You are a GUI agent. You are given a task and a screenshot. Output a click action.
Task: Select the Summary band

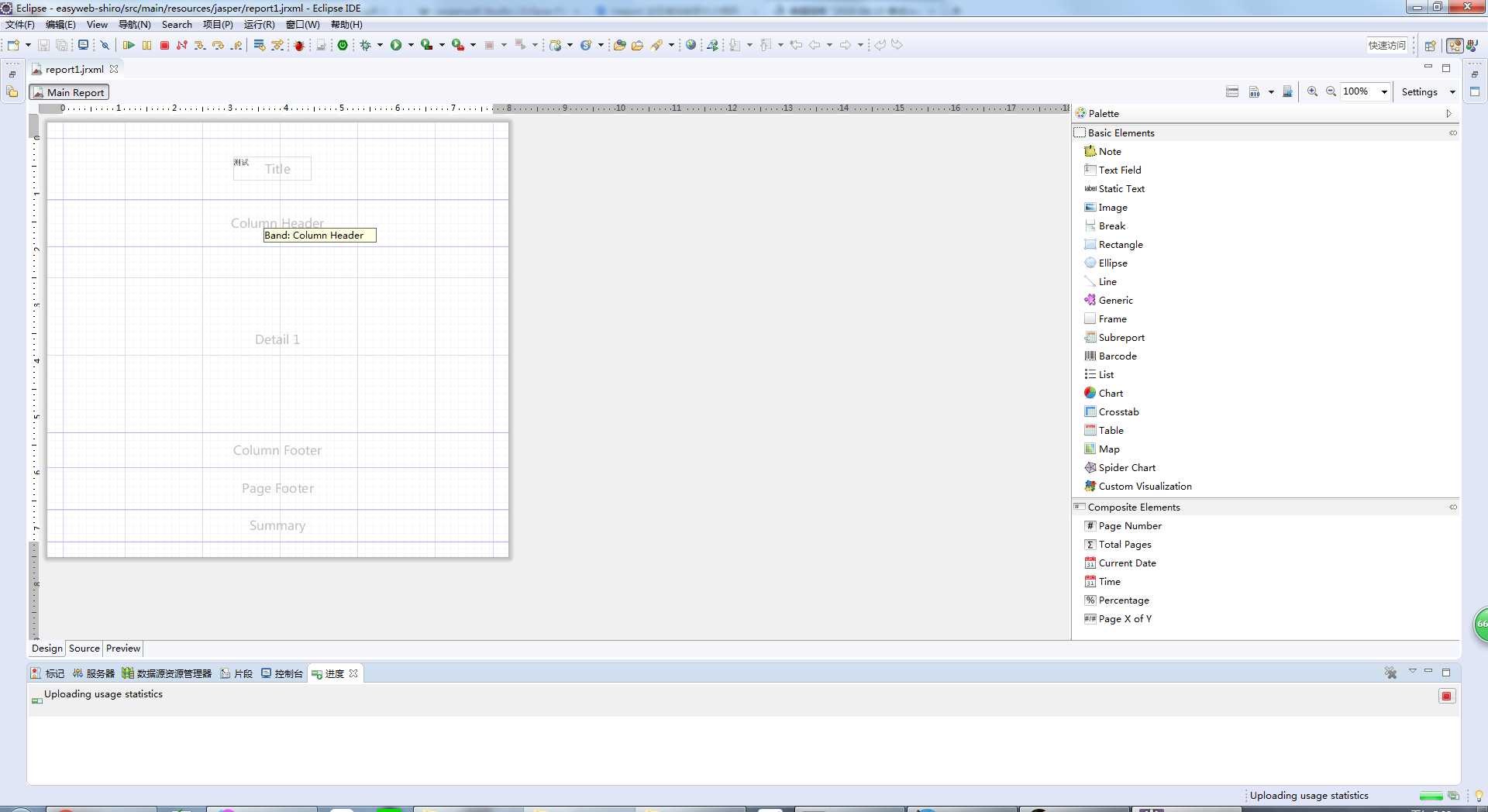277,525
